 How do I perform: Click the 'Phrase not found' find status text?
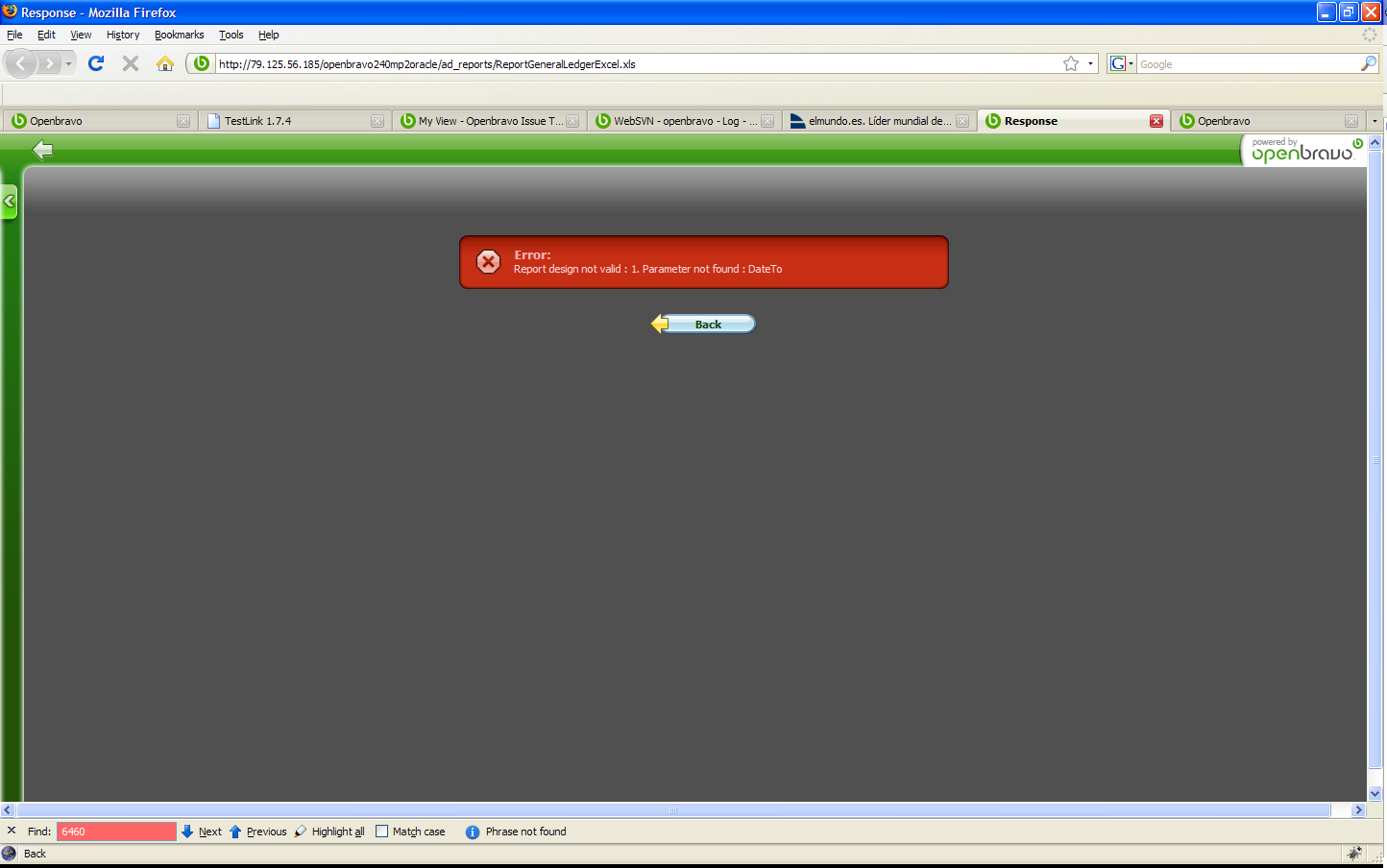[x=525, y=832]
